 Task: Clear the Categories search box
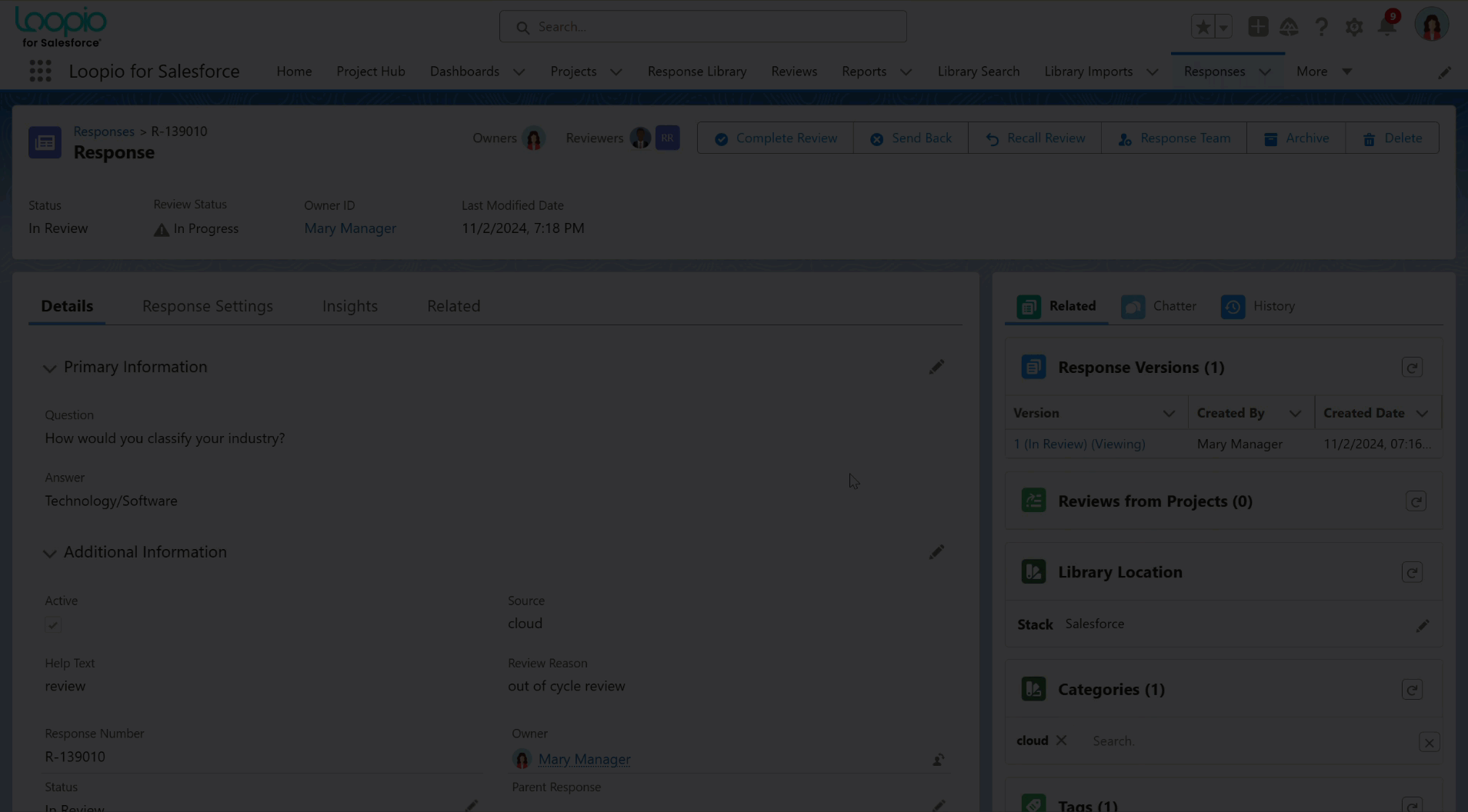pos(1429,742)
